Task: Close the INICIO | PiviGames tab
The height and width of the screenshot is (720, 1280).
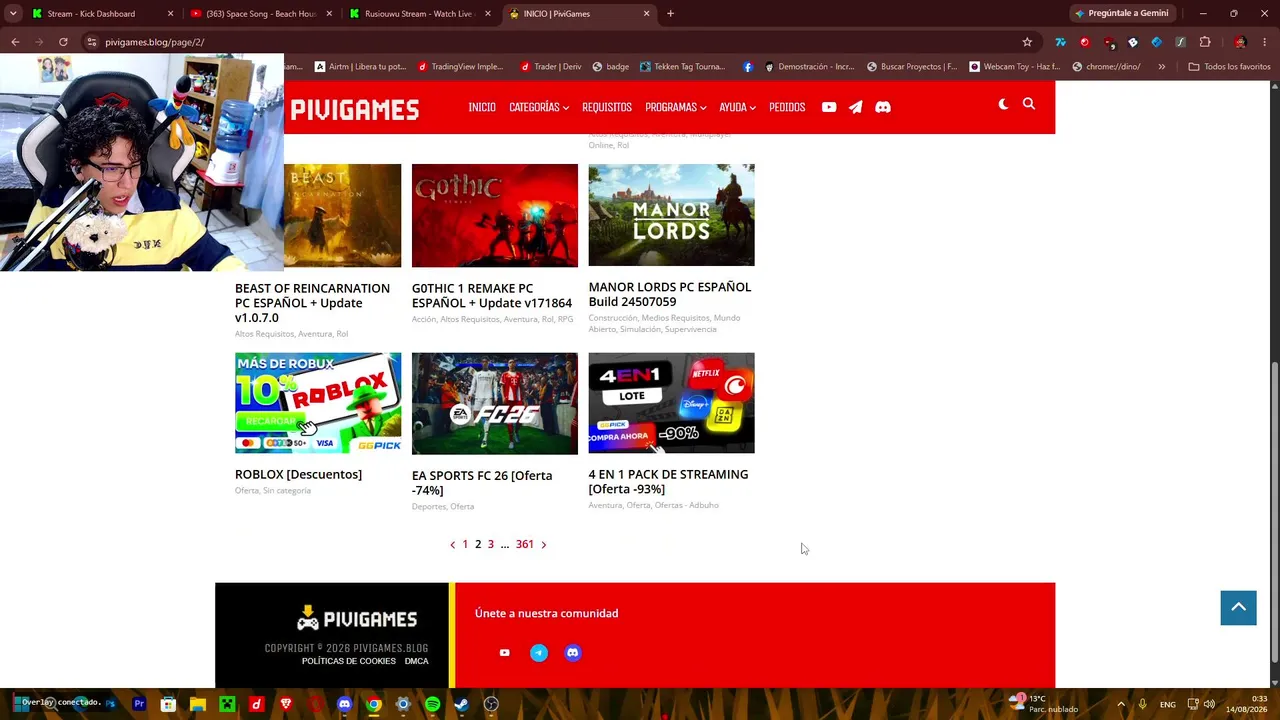Action: [x=646, y=14]
